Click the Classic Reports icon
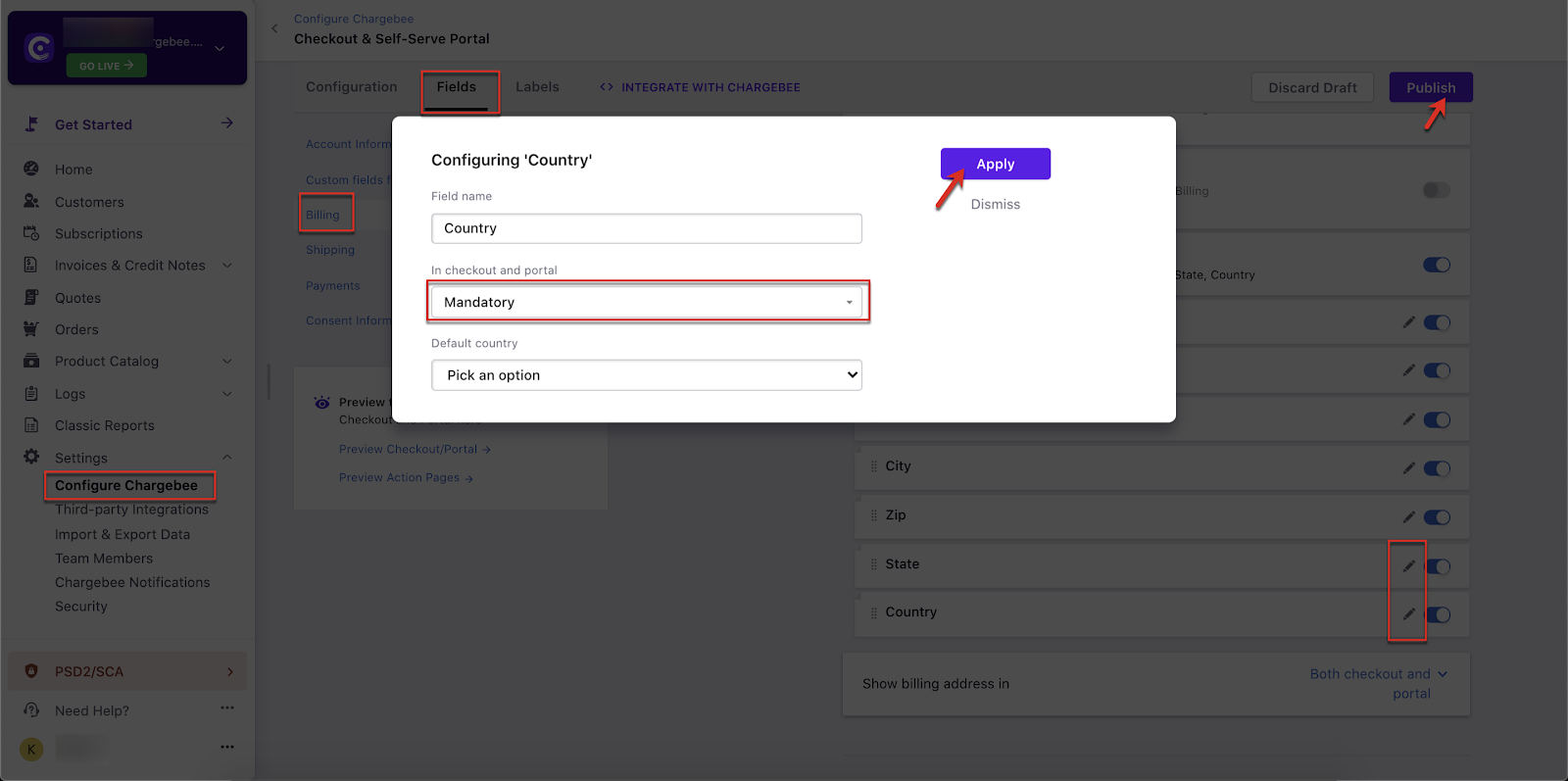The height and width of the screenshot is (781, 1568). 31,425
